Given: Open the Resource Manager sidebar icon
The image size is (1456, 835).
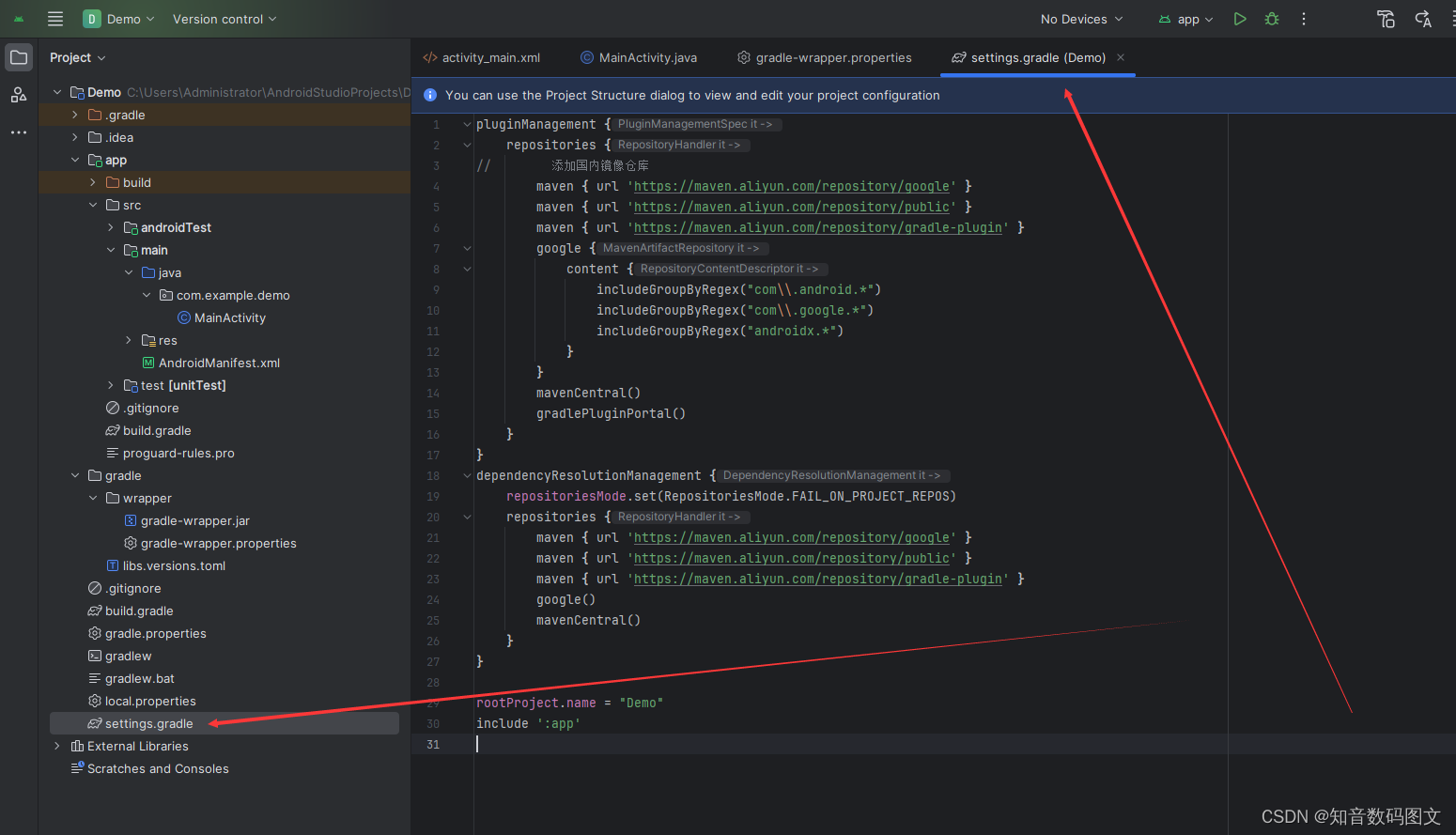Looking at the screenshot, I should (x=19, y=92).
